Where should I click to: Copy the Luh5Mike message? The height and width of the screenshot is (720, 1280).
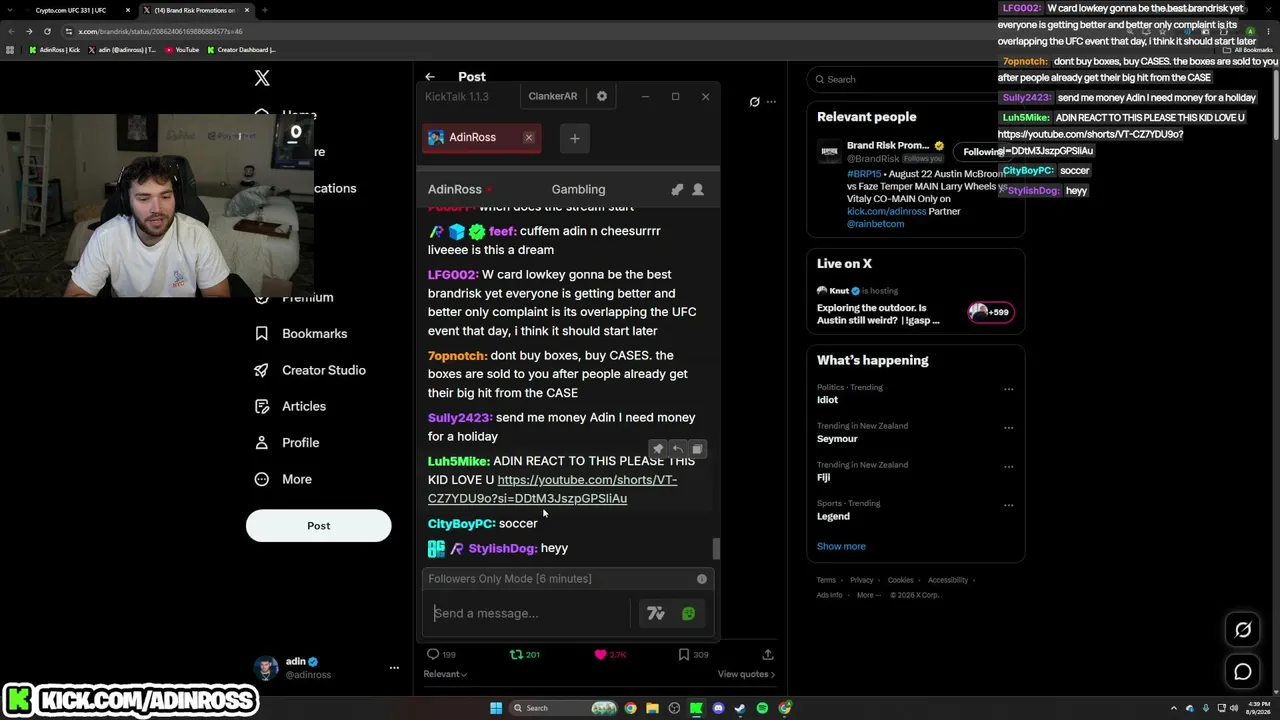(697, 449)
